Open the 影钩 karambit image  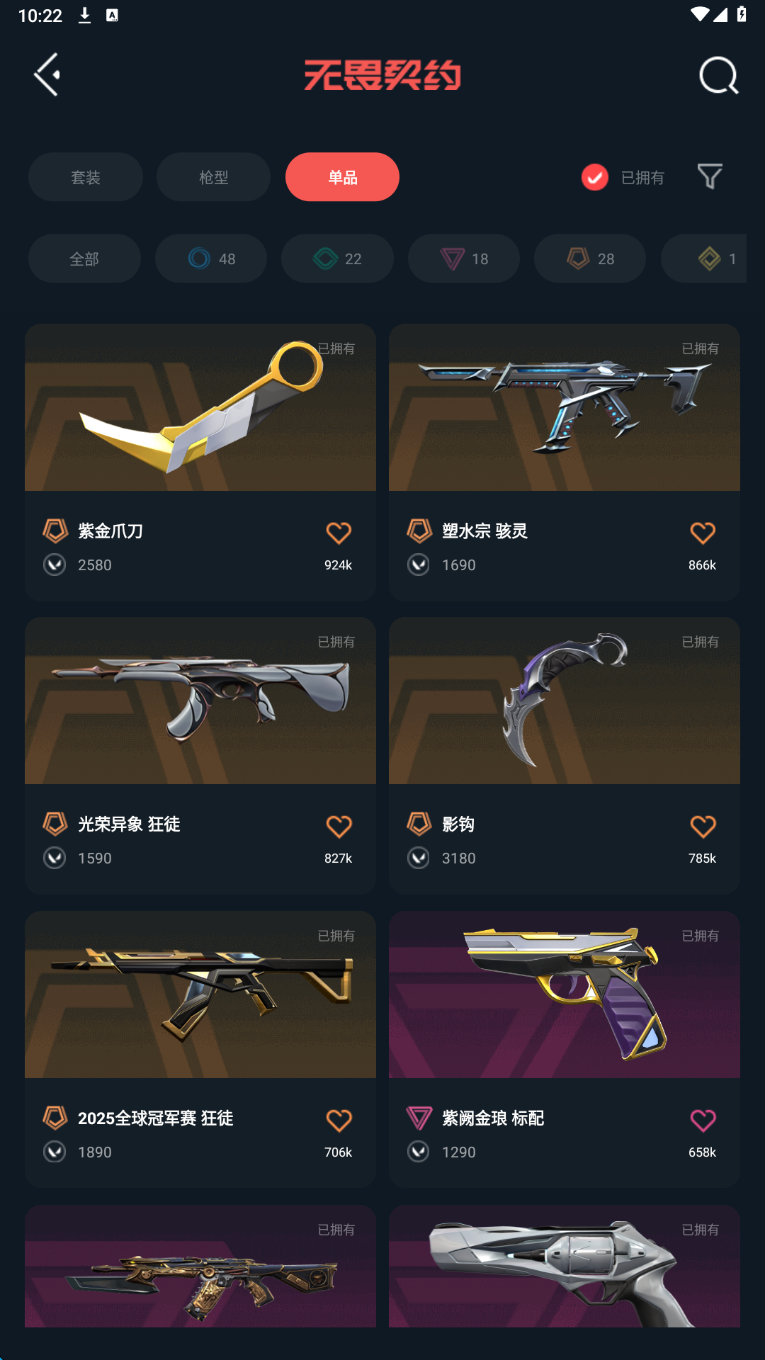(x=564, y=700)
